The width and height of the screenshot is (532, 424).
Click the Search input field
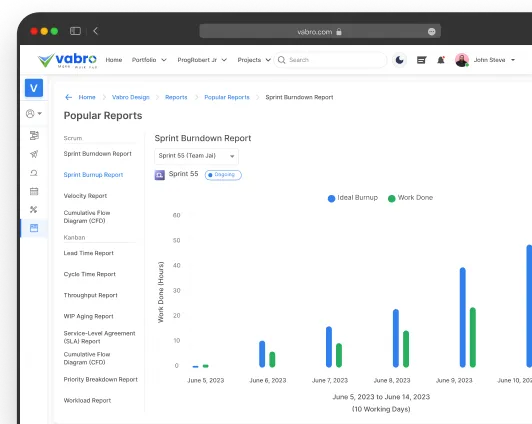330,60
